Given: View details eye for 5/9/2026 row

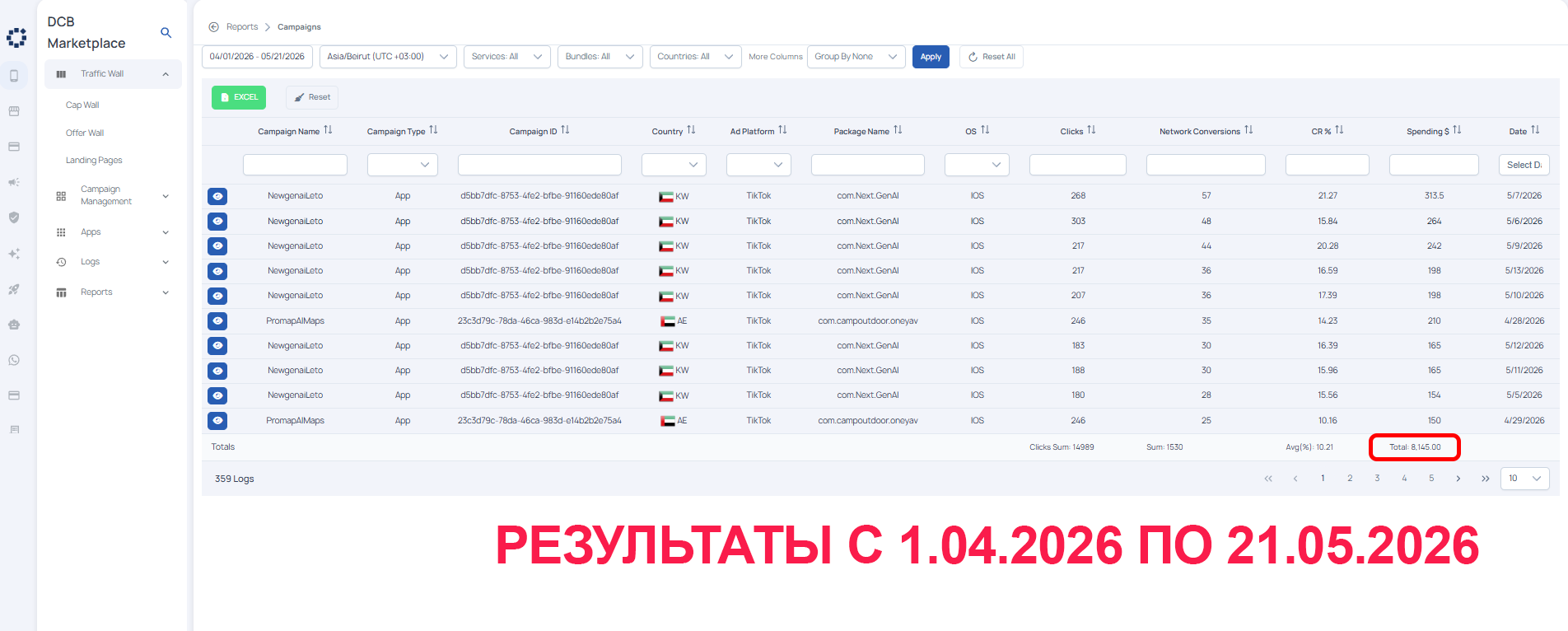Looking at the screenshot, I should tap(217, 246).
